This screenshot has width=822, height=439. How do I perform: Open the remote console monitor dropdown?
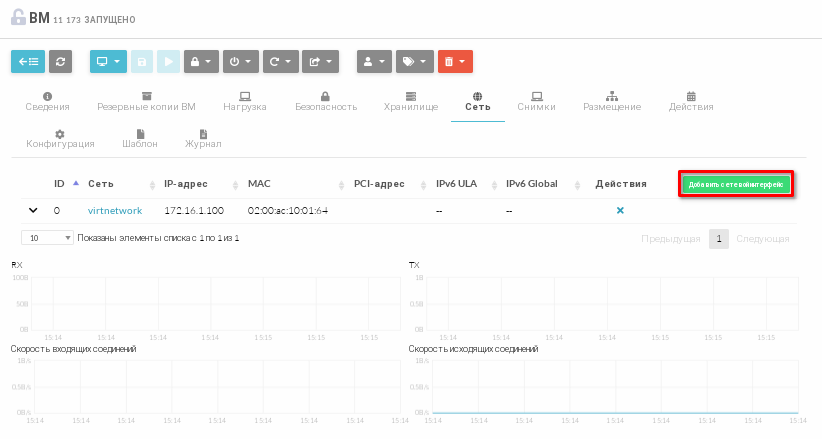pos(108,61)
